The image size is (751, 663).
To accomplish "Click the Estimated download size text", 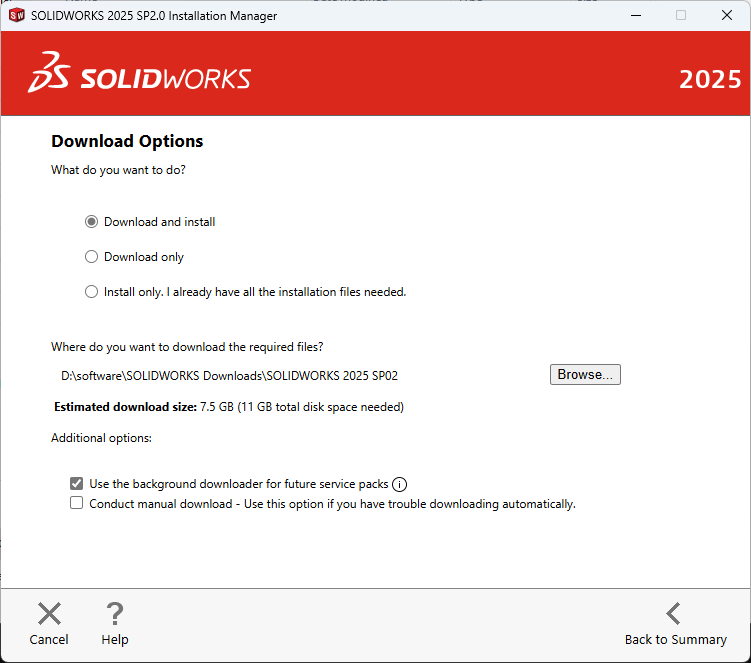I will pos(228,407).
